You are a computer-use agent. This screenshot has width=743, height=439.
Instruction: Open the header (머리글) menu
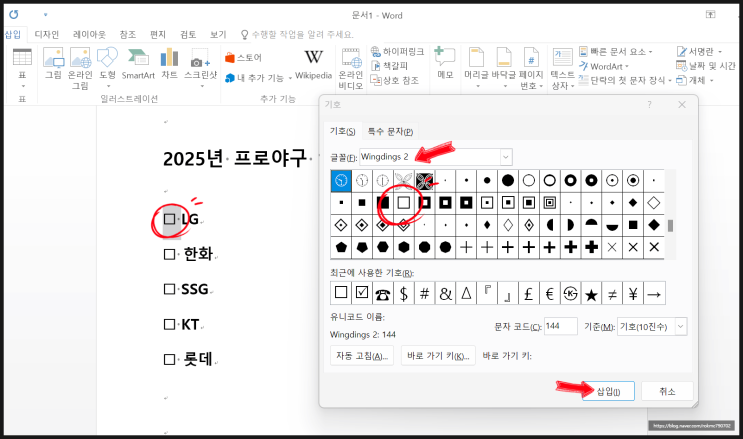pos(476,67)
